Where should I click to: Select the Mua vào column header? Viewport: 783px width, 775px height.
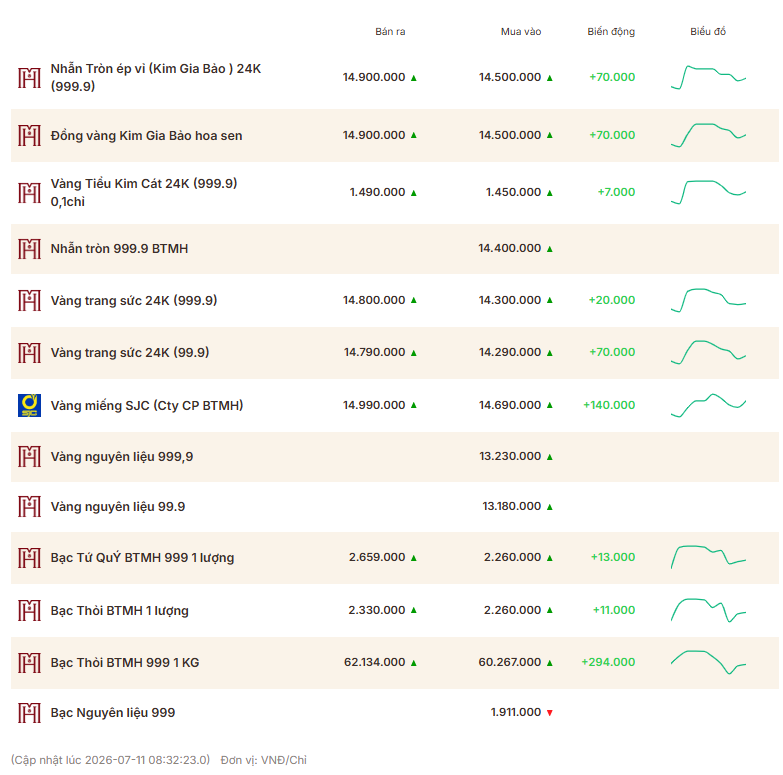(x=521, y=31)
